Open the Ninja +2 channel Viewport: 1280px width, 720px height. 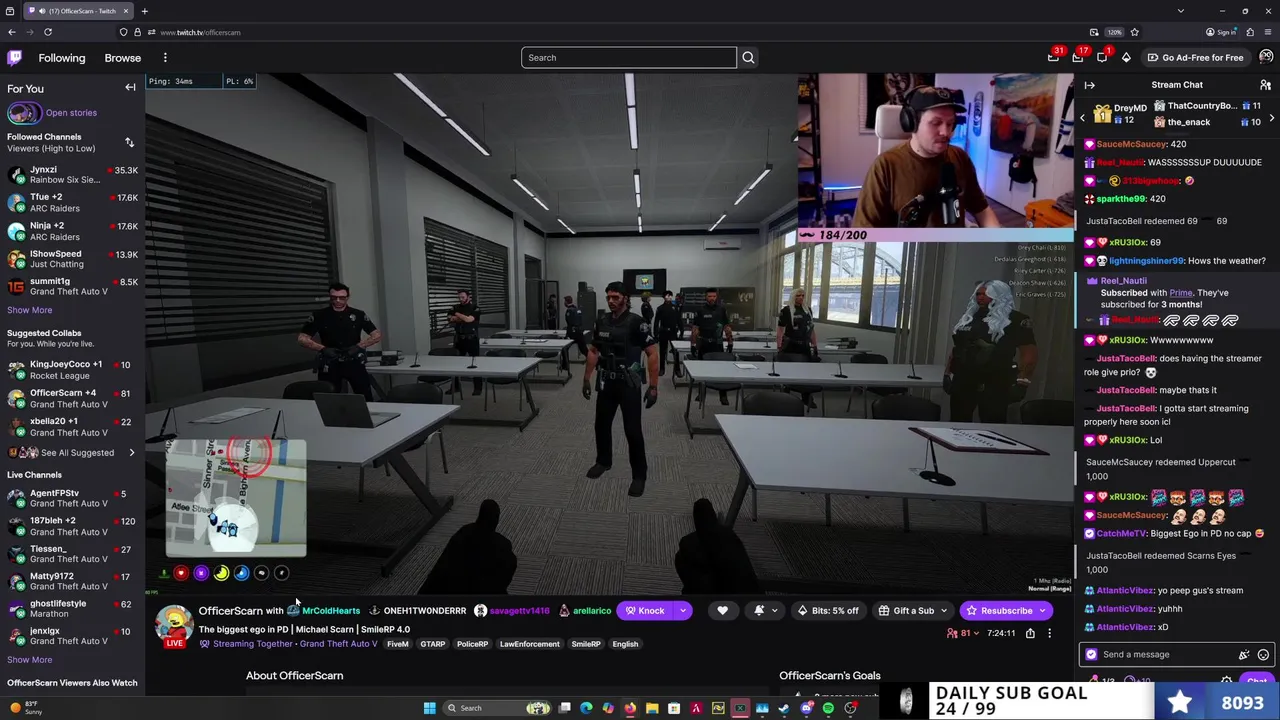click(72, 231)
